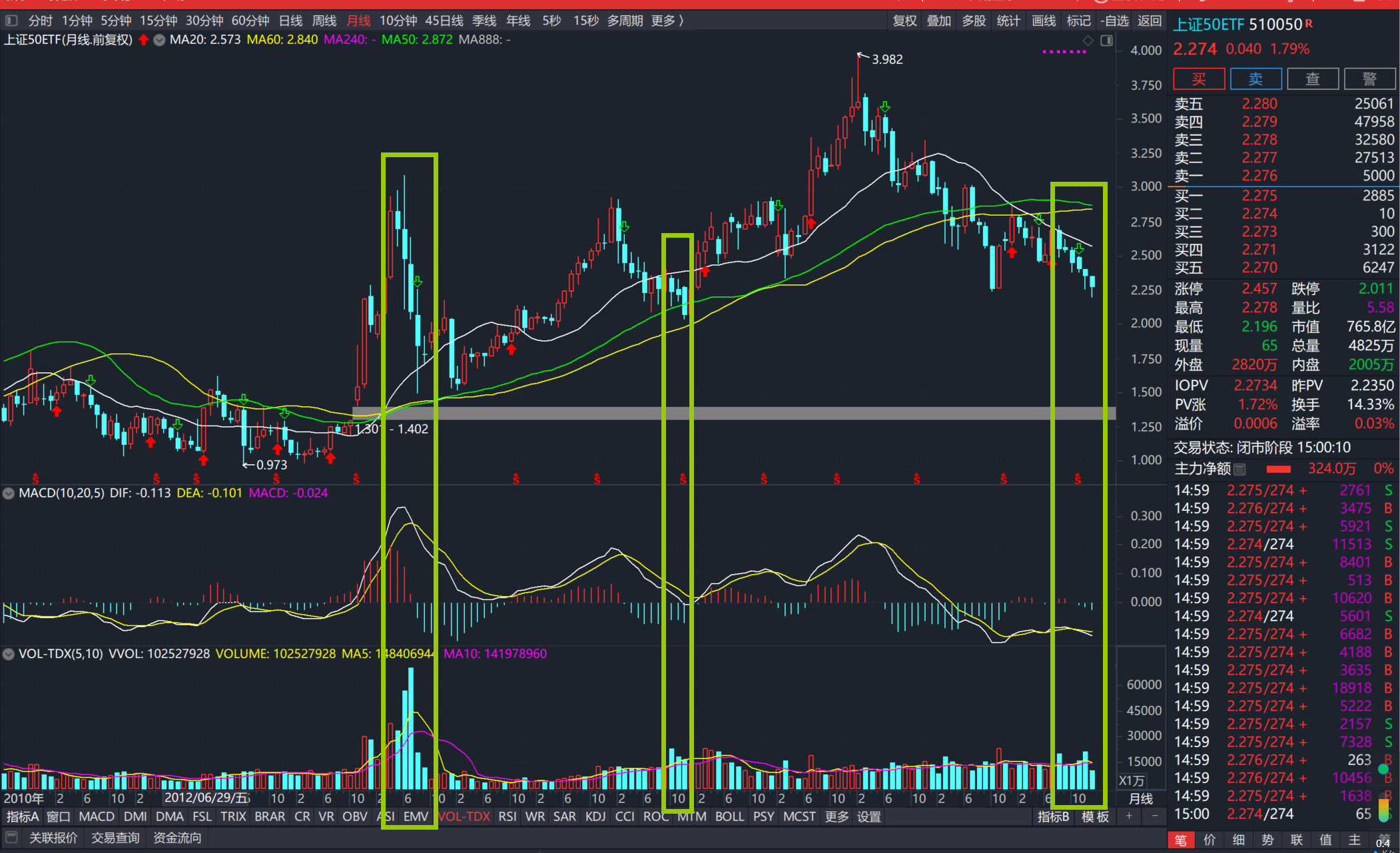Click the red 买 buy button
Screen dimensions: 1400x853
[1198, 79]
